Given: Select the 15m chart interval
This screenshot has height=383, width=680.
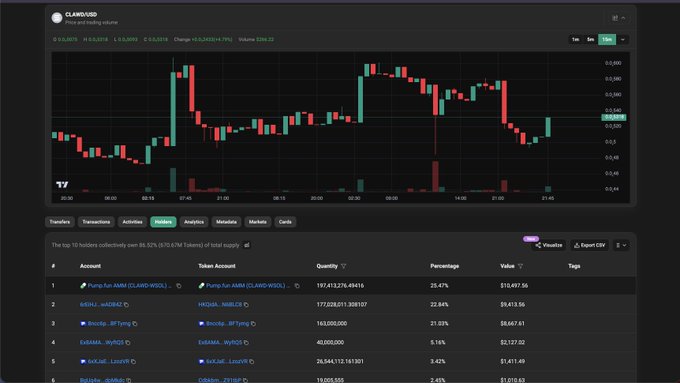Looking at the screenshot, I should [607, 39].
